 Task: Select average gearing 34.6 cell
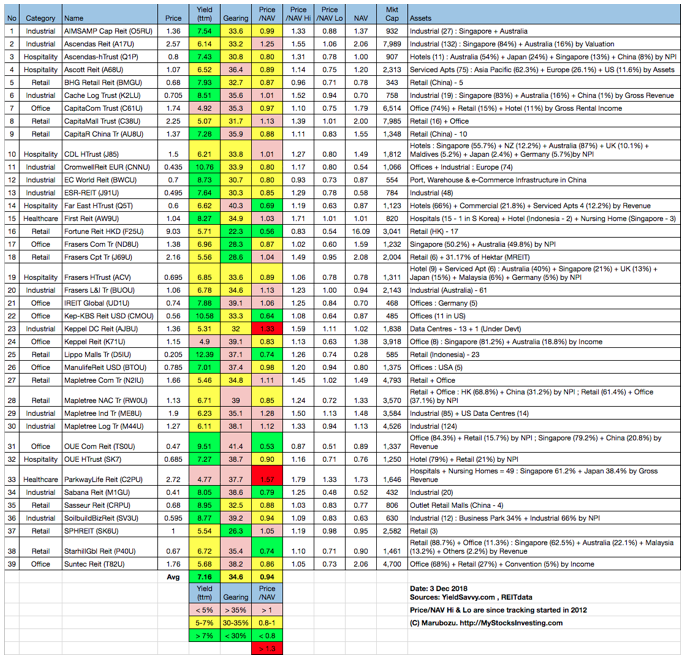(236, 577)
